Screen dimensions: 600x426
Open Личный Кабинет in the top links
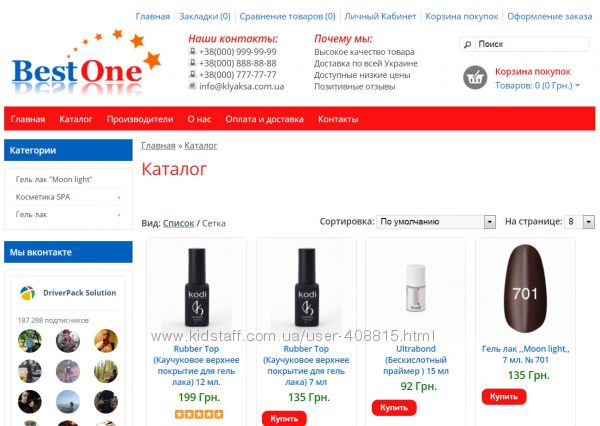pyautogui.click(x=380, y=16)
